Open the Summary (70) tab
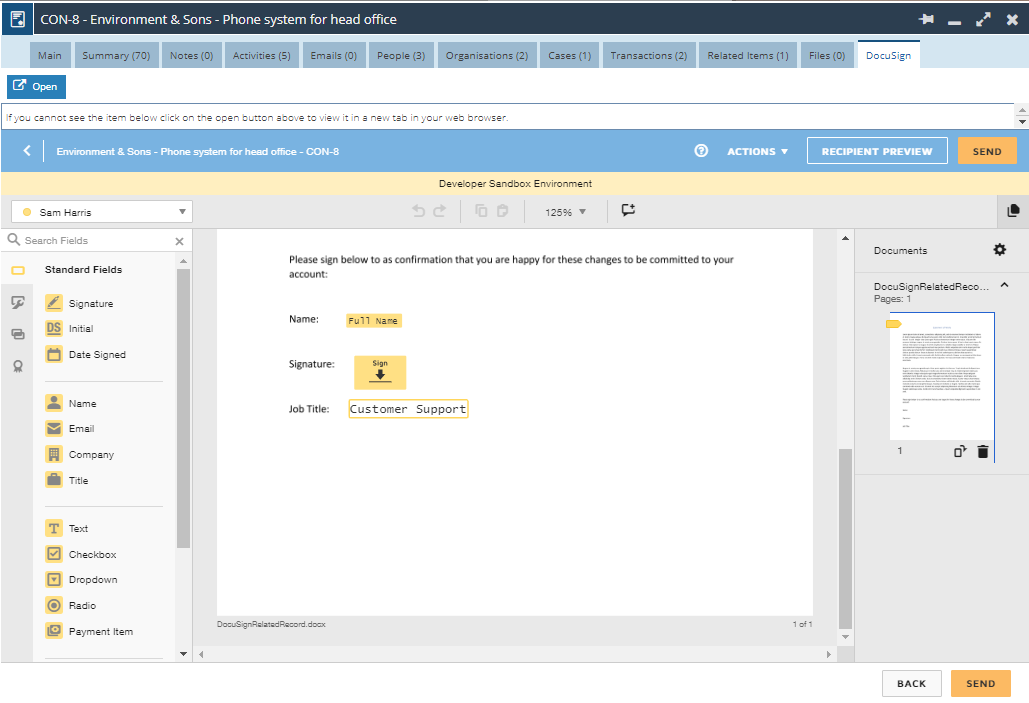Screen dimensions: 1029x703 116,56
